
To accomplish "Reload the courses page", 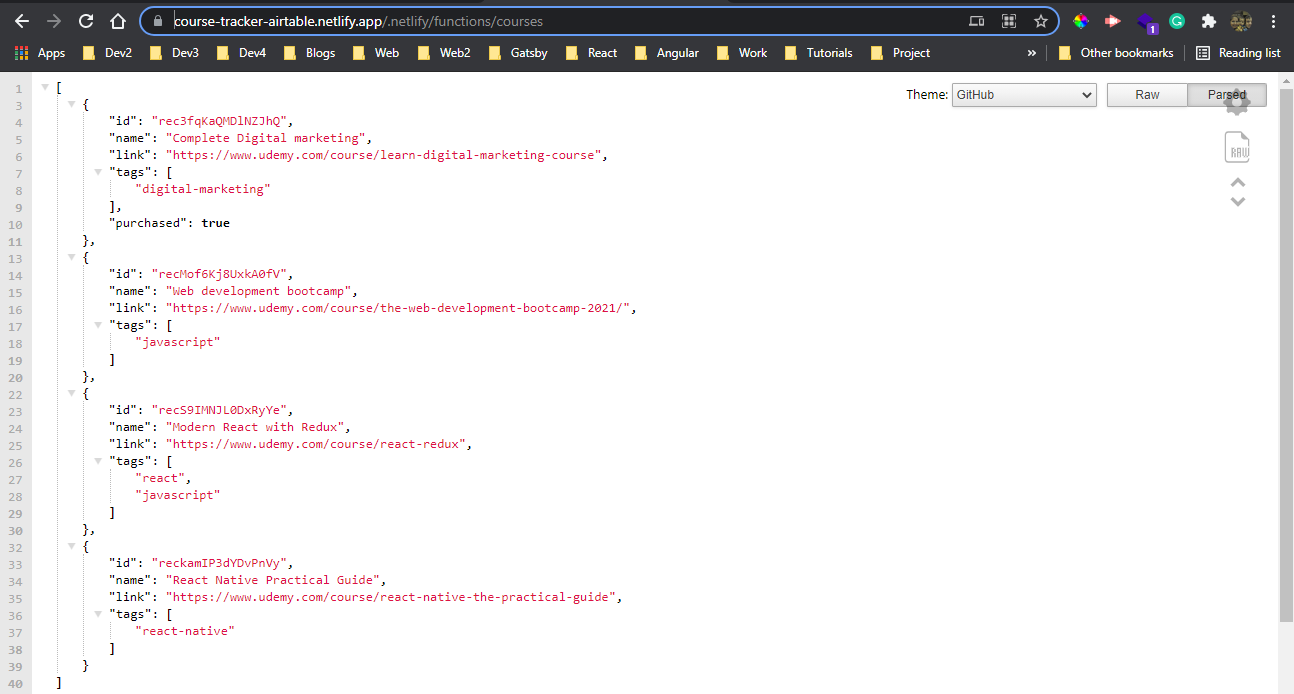I will click(86, 21).
